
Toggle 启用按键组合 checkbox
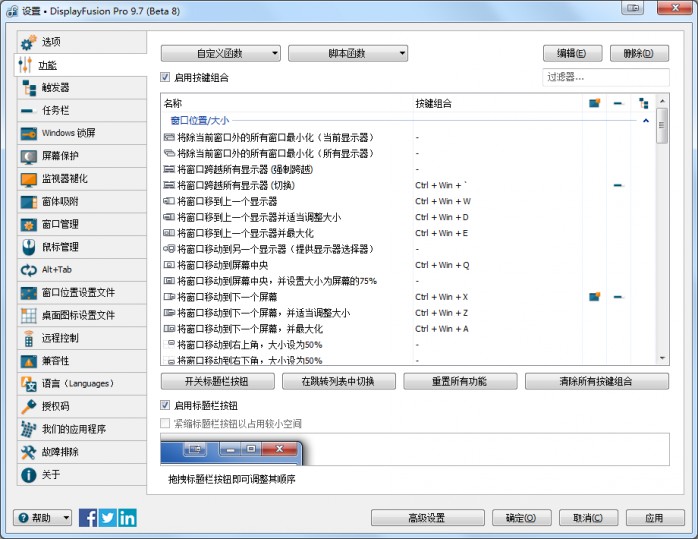click(165, 77)
